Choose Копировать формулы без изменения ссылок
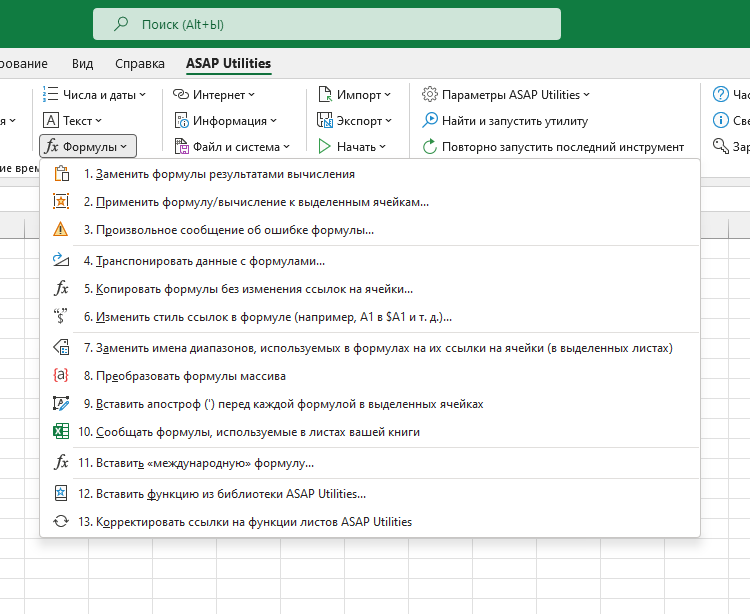This screenshot has height=614, width=750. [370, 289]
